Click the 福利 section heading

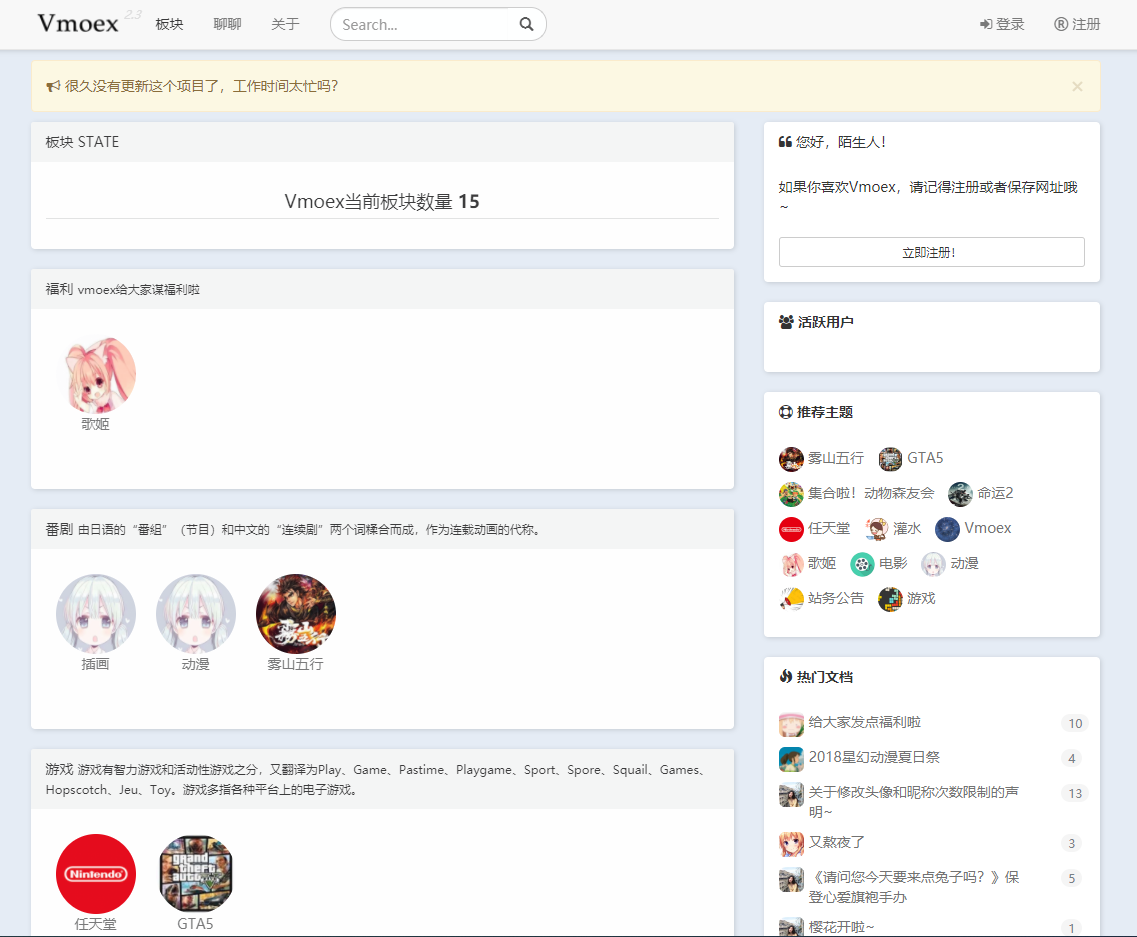pos(59,289)
